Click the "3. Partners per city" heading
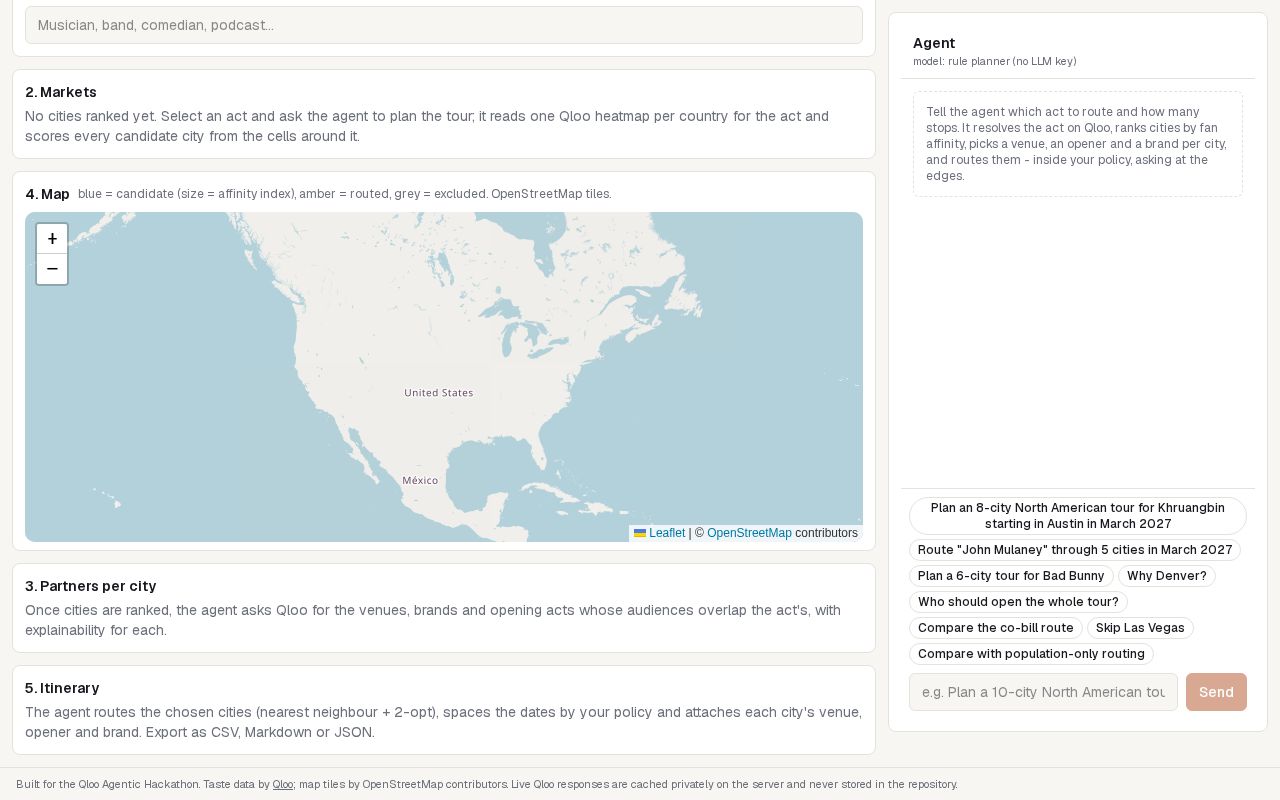This screenshot has height=800, width=1280. tap(91, 586)
